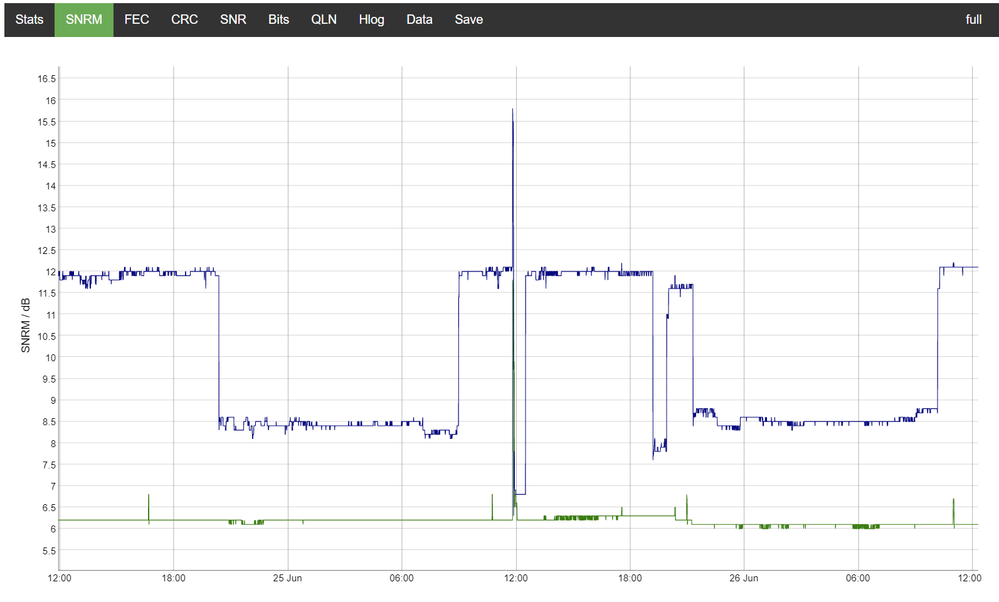The image size is (999, 602).
Task: Open the SNR graph tab
Action: pyautogui.click(x=233, y=19)
